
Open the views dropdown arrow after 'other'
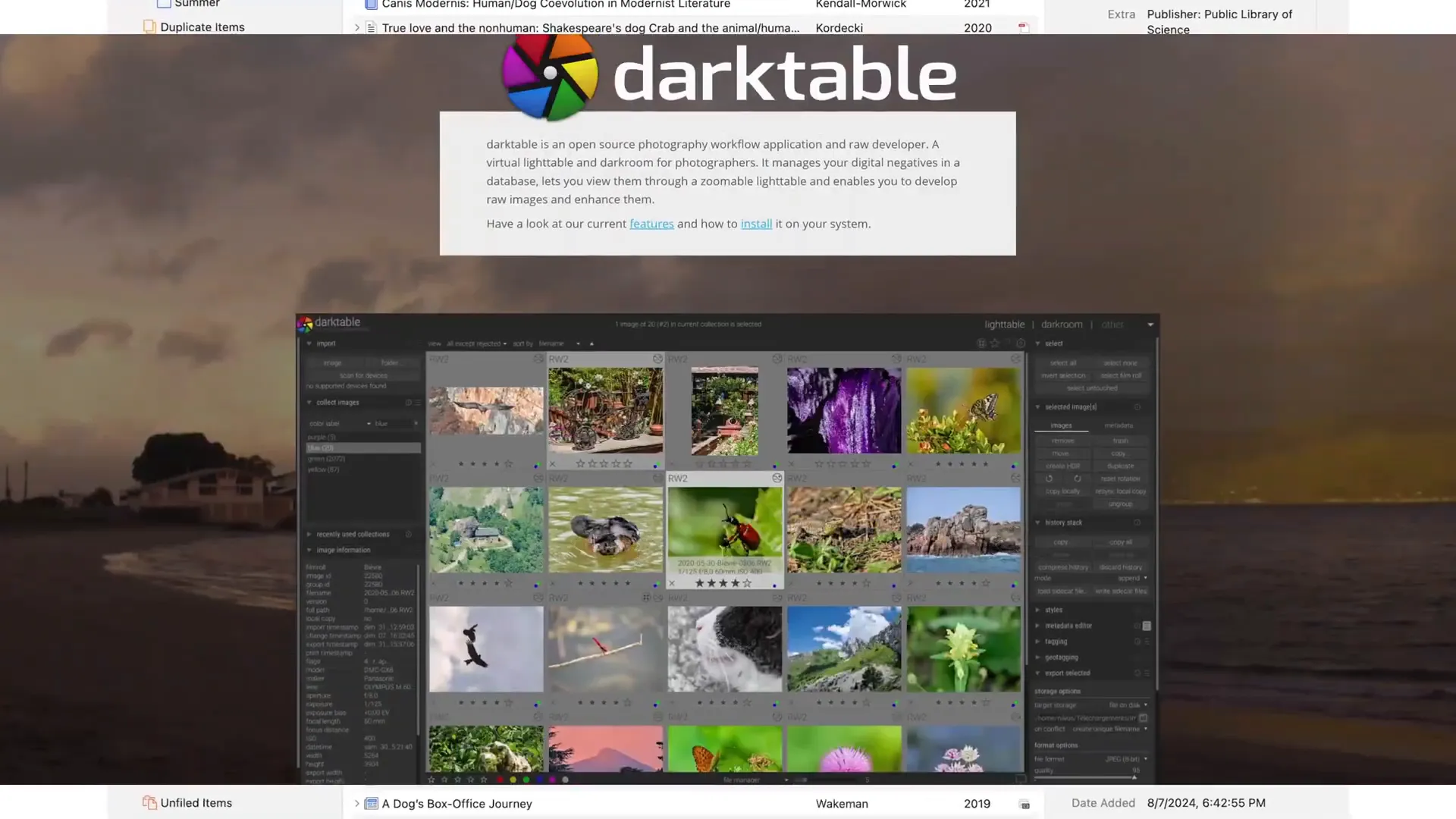[1150, 325]
